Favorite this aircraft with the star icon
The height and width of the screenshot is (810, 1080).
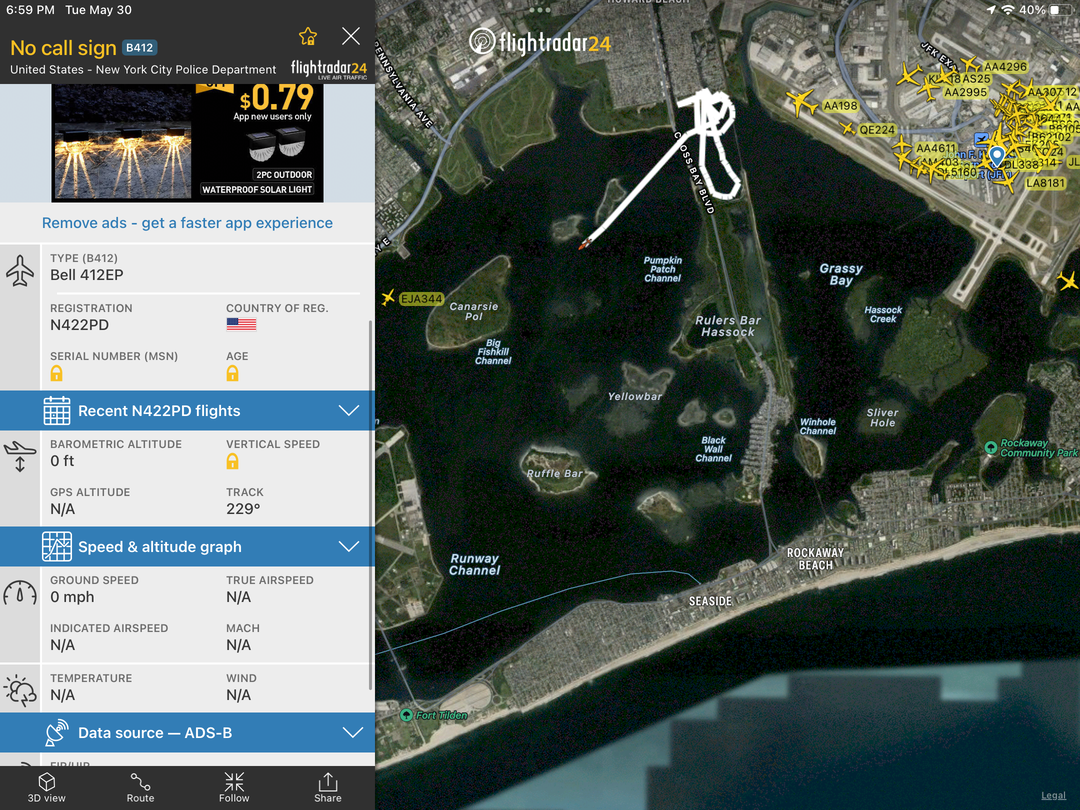[x=308, y=36]
